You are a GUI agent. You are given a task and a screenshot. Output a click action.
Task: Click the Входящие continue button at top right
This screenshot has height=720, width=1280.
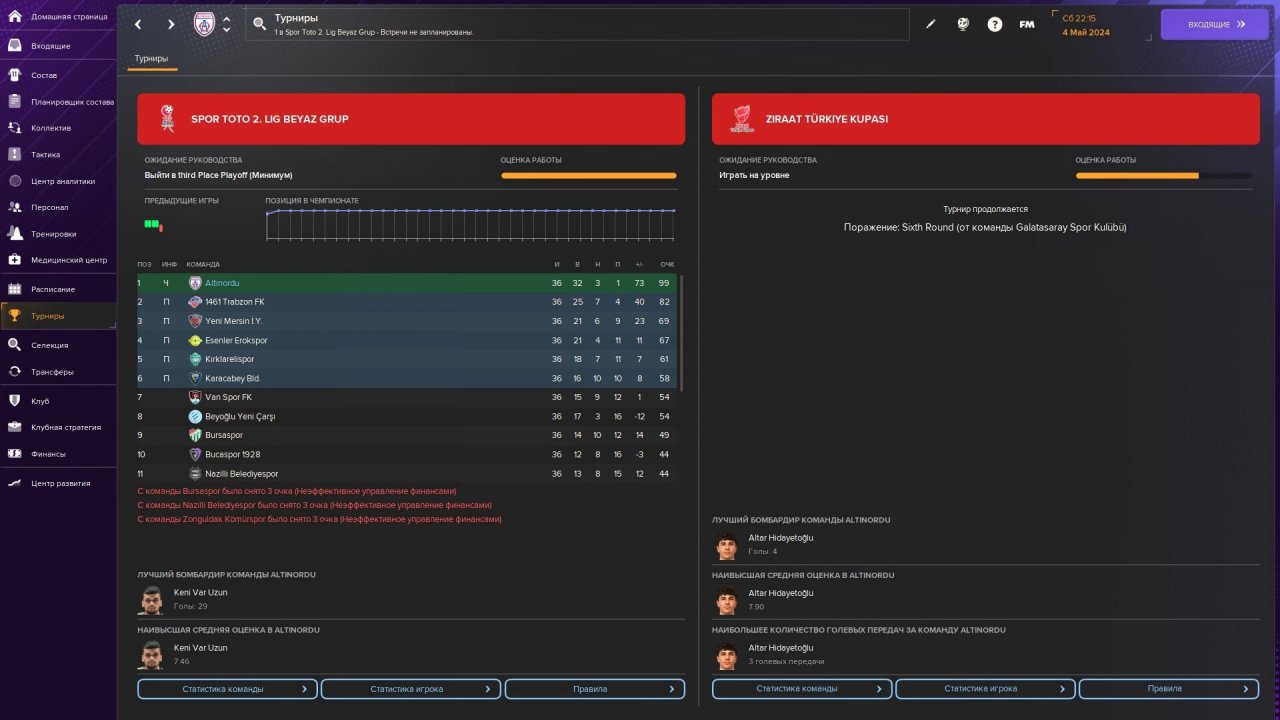1215,24
